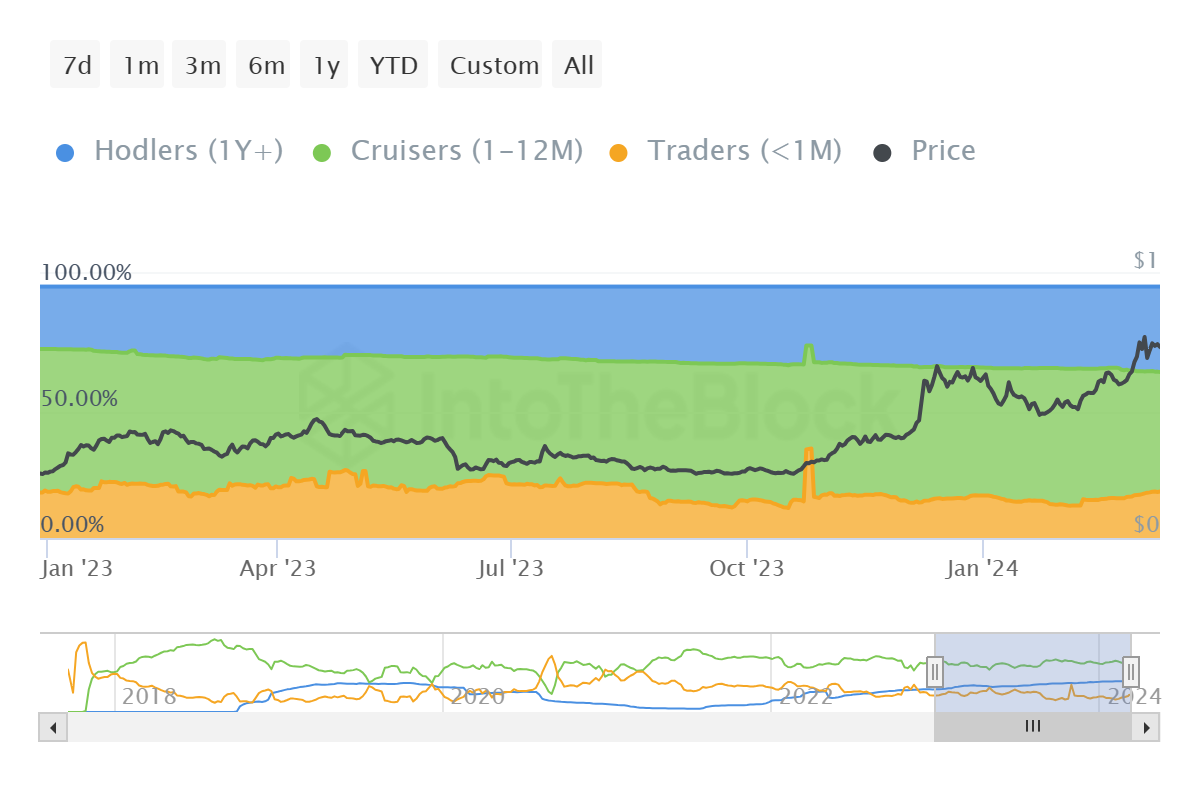This screenshot has height=800, width=1200.
Task: Choose the 3m time range
Action: (x=202, y=65)
